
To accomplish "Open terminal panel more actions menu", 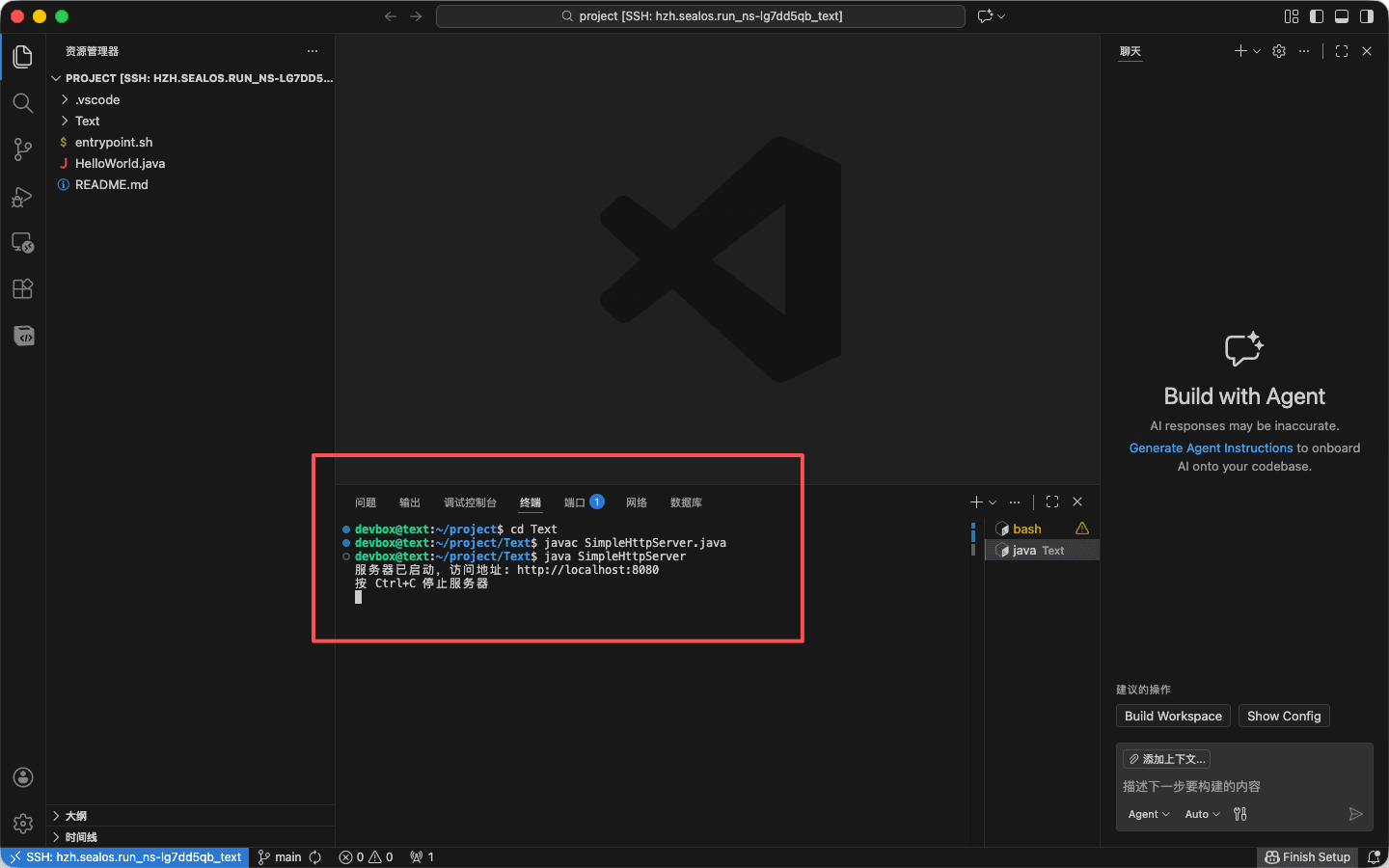I will pos(1015,502).
